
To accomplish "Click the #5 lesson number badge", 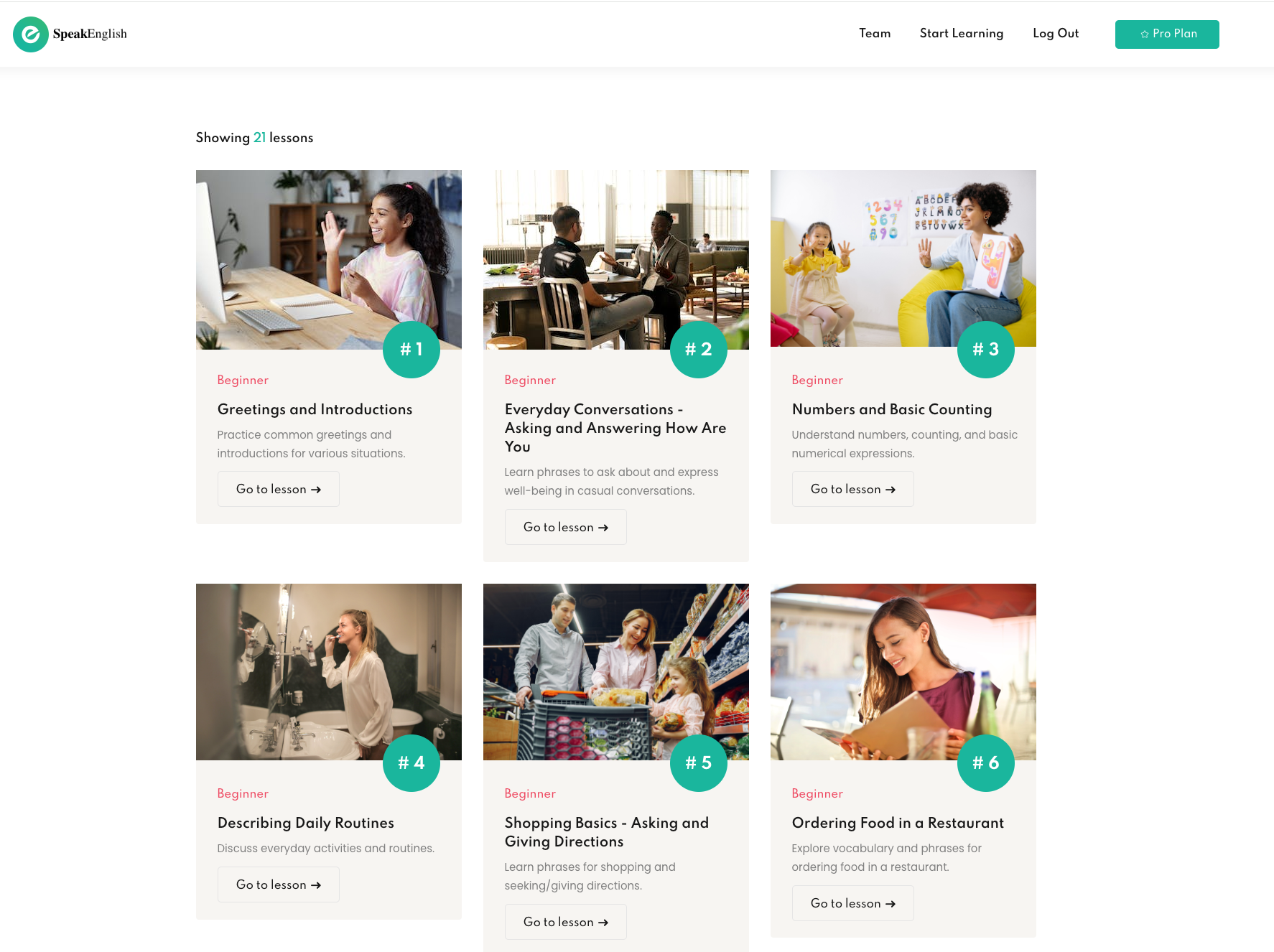I will tap(699, 763).
